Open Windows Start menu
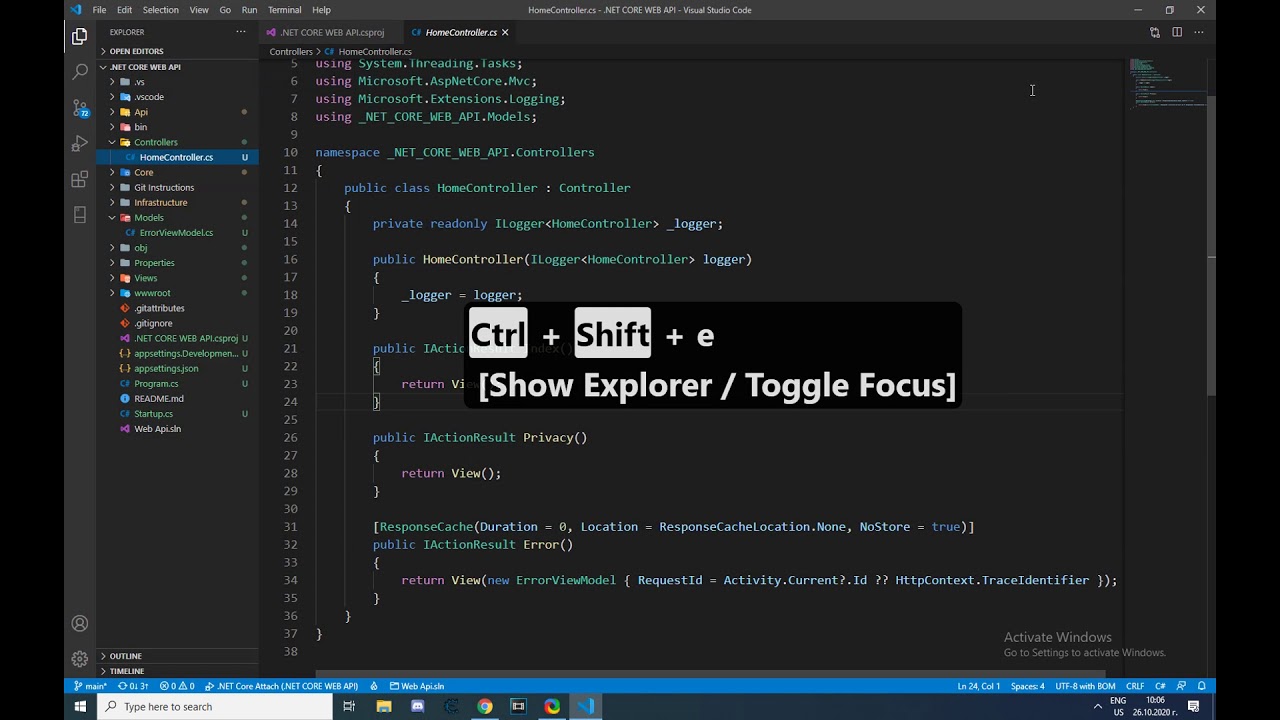Image resolution: width=1280 pixels, height=720 pixels. [80, 706]
